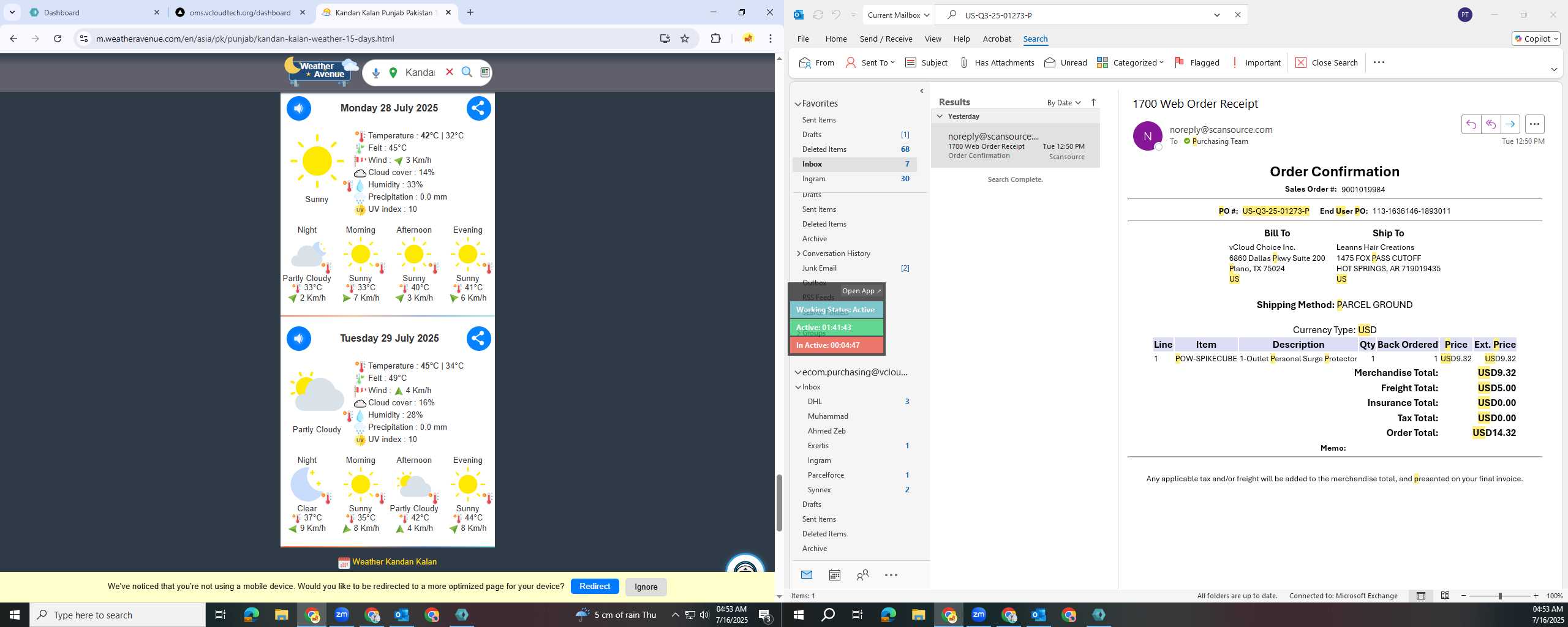Click Ignore button in notice bar
The width and height of the screenshot is (1568, 627).
click(646, 587)
